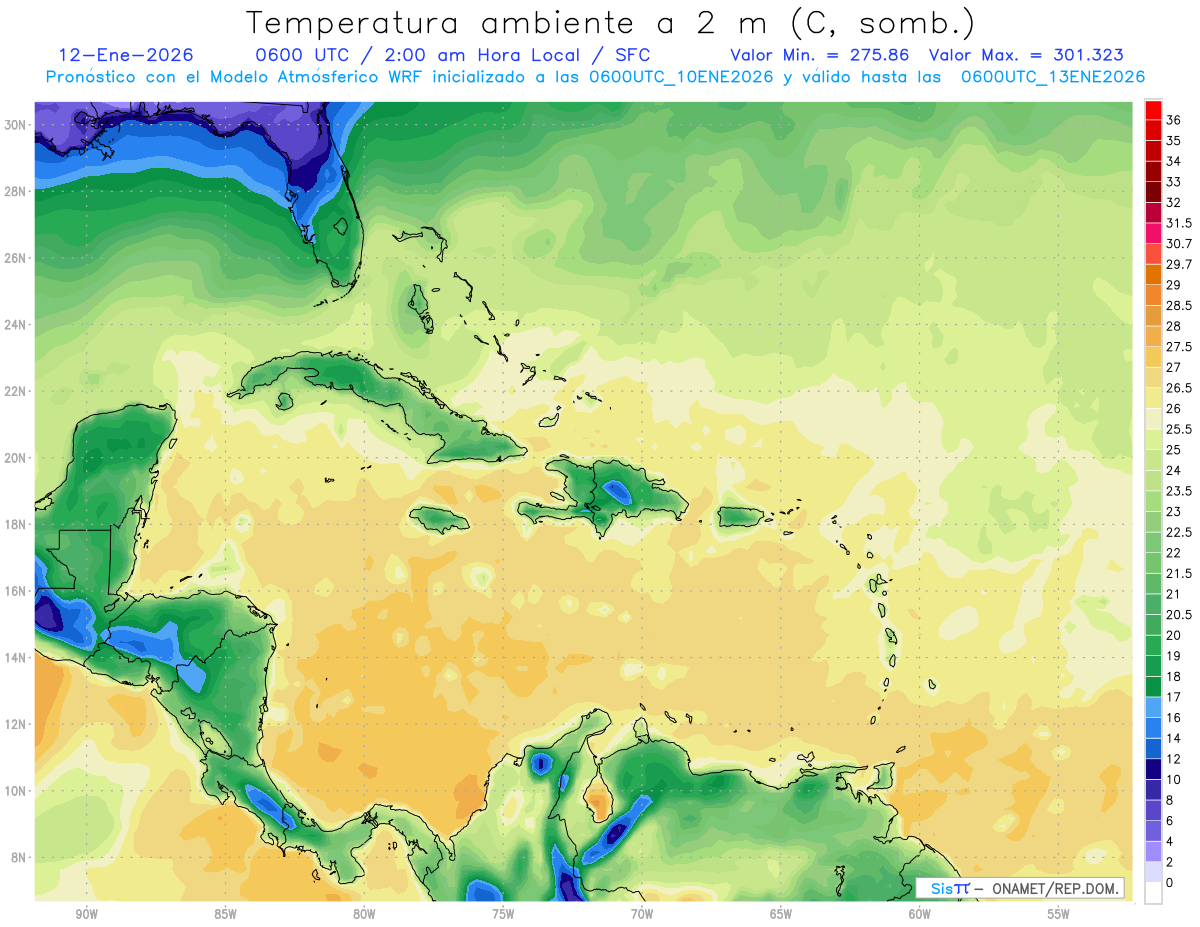This screenshot has height=927, width=1200.
Task: Click latitude axis label '8N'
Action: tap(18, 857)
